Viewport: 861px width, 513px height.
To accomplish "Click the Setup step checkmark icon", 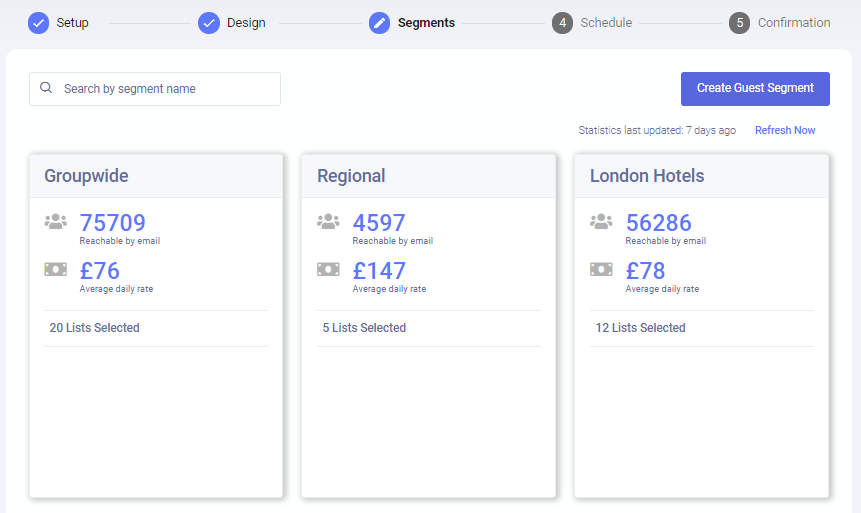I will click(38, 23).
